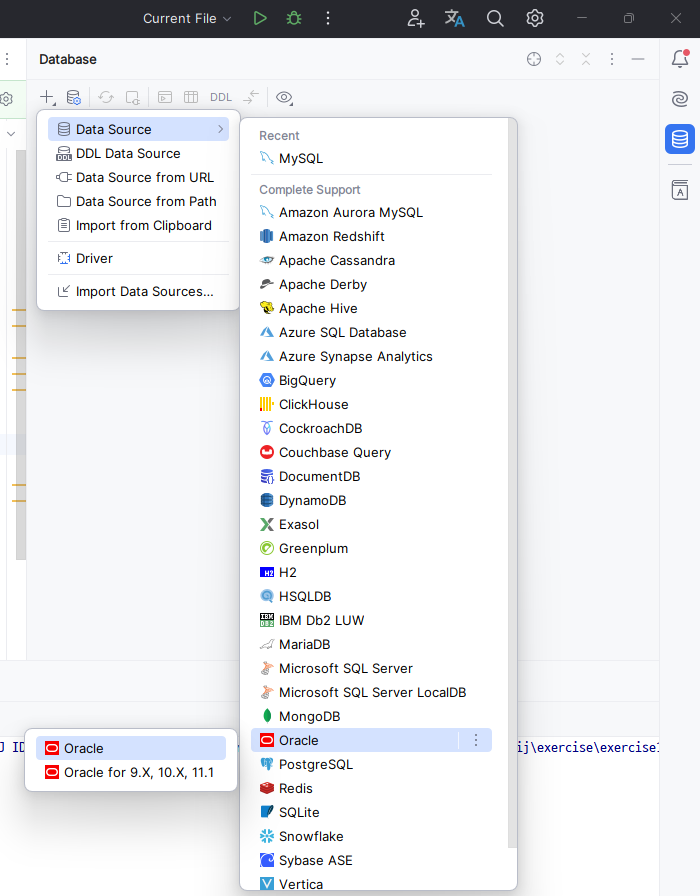Image resolution: width=700 pixels, height=896 pixels.
Task: Choose Exasol
Action: tap(371, 525)
